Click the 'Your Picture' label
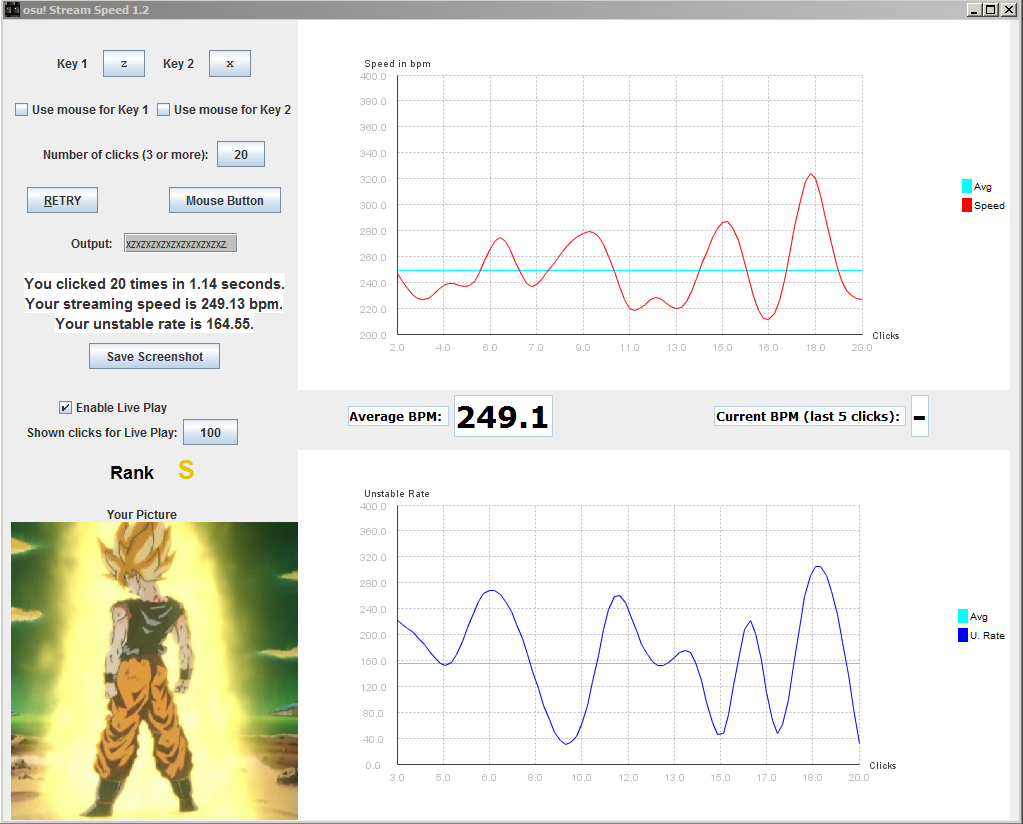 [142, 514]
